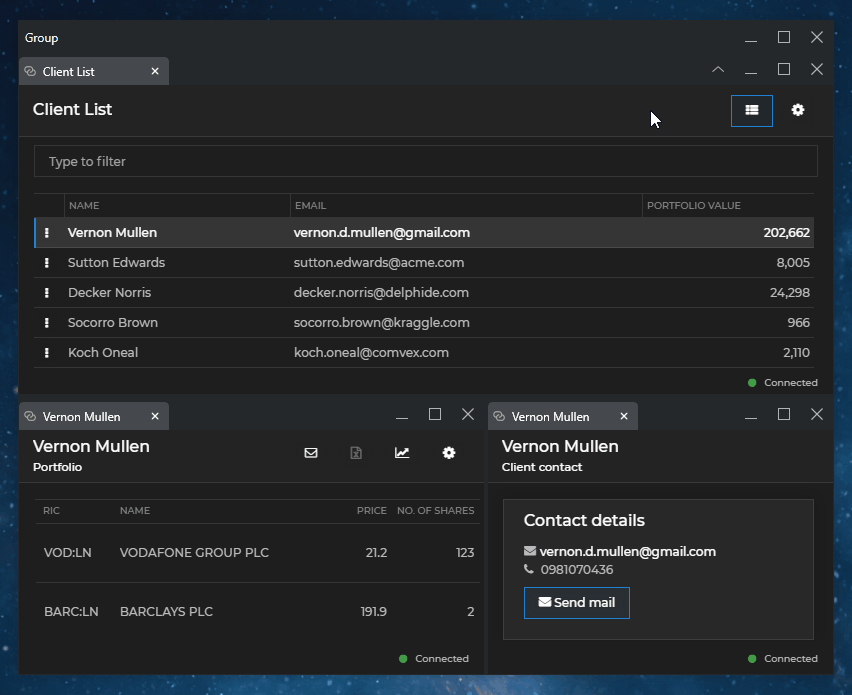Open Portfolio settings gear icon

pyautogui.click(x=449, y=453)
